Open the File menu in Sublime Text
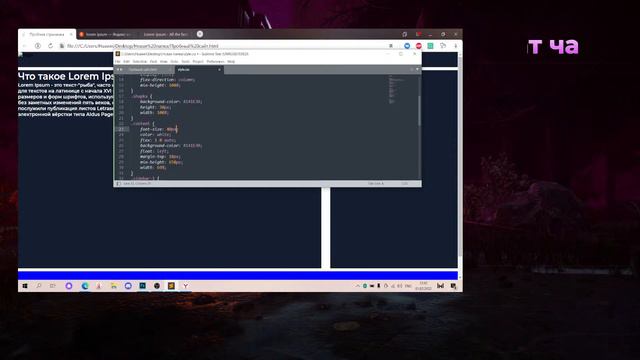The image size is (640, 360). click(x=118, y=62)
